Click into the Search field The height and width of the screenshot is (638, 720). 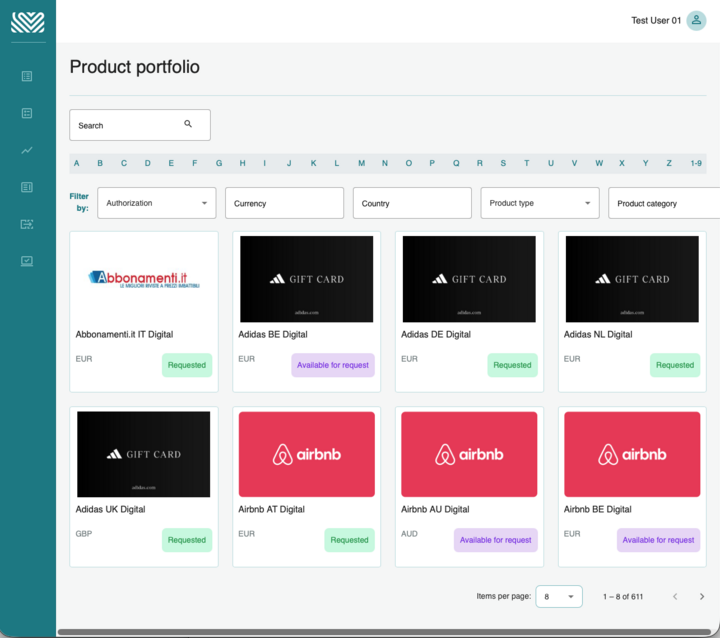[140, 125]
